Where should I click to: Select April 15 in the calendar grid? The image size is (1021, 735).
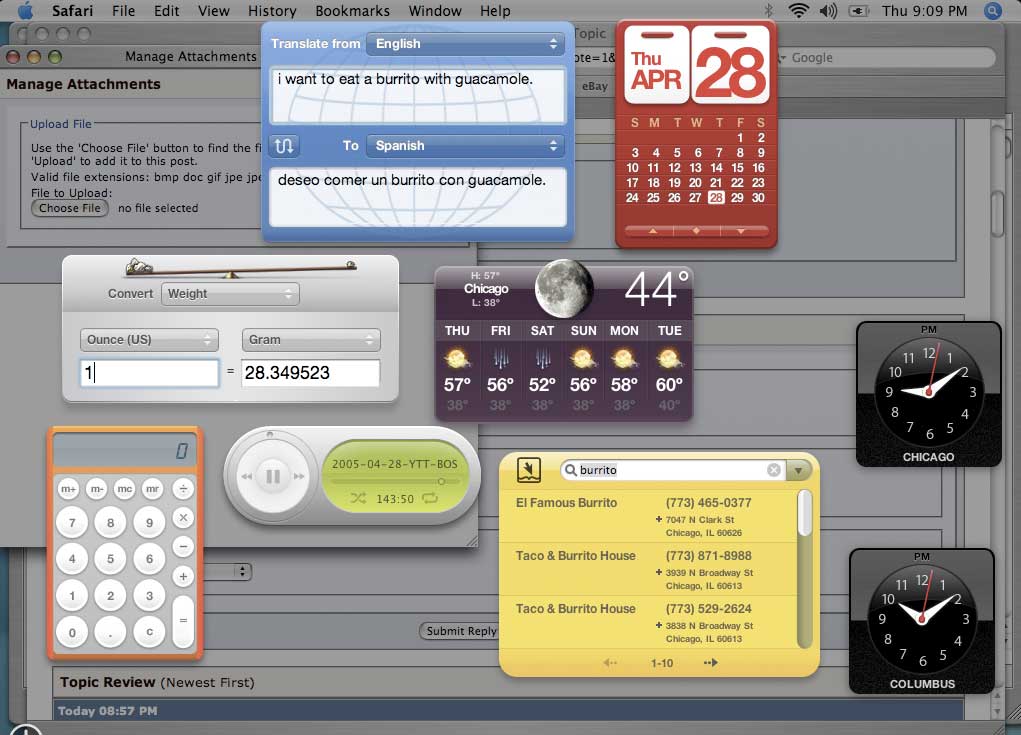coord(737,167)
